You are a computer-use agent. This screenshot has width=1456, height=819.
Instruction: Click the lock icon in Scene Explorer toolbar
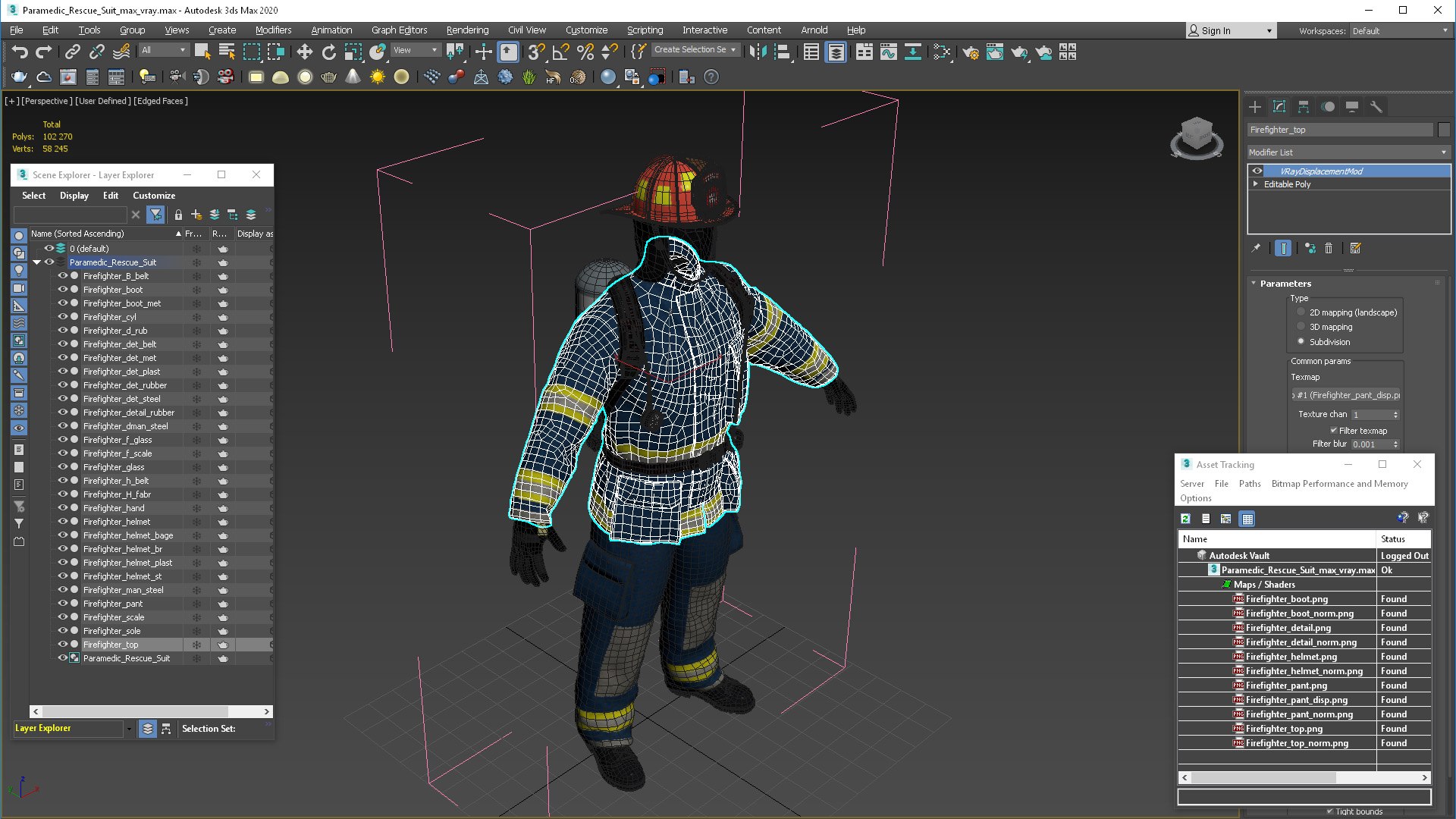(178, 215)
